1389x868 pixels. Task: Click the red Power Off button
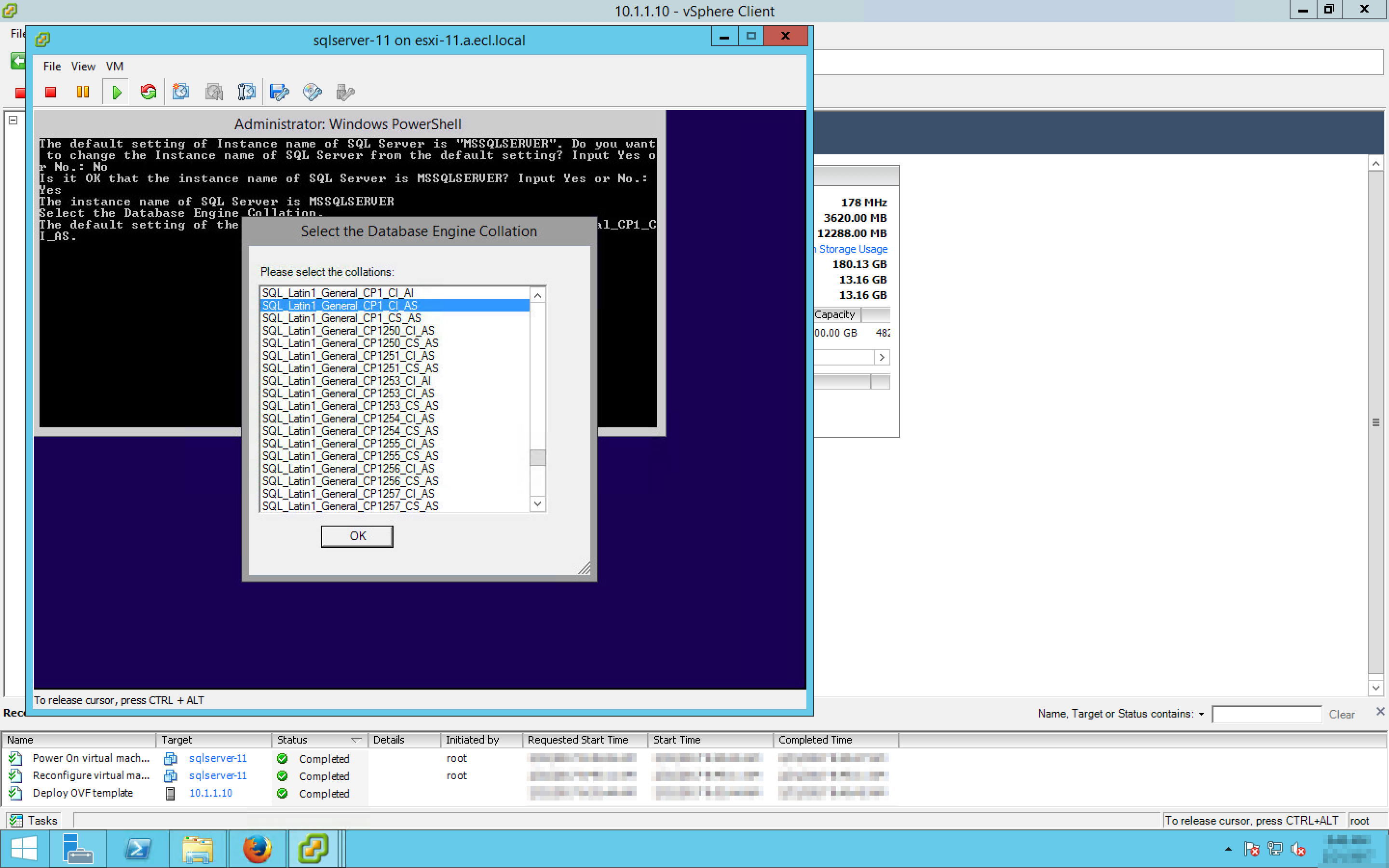point(51,92)
